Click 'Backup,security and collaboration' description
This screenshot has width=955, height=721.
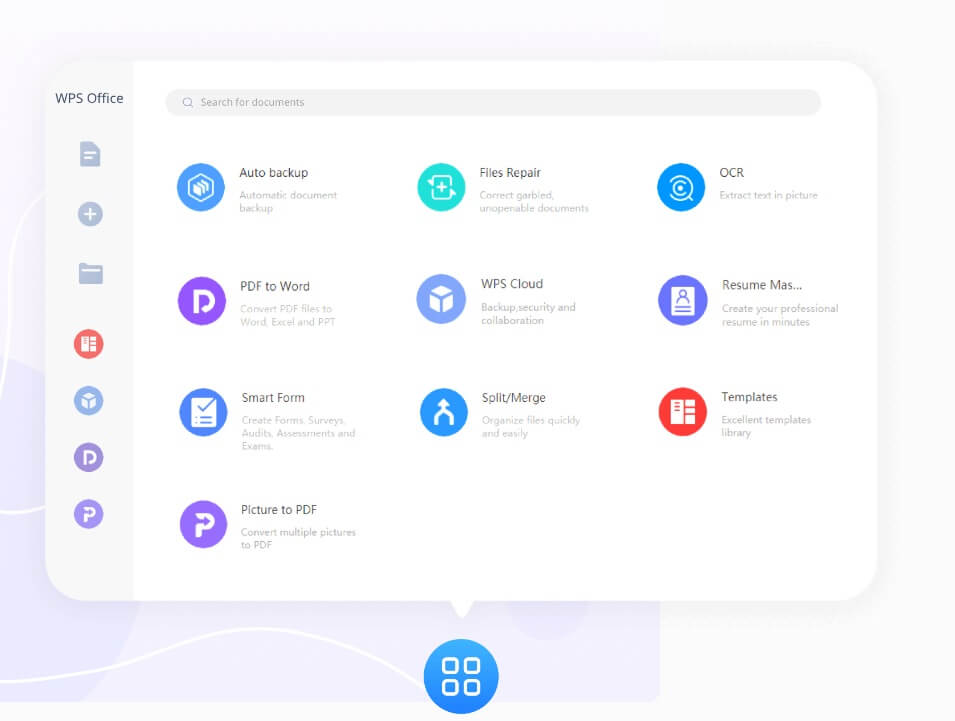[527, 314]
